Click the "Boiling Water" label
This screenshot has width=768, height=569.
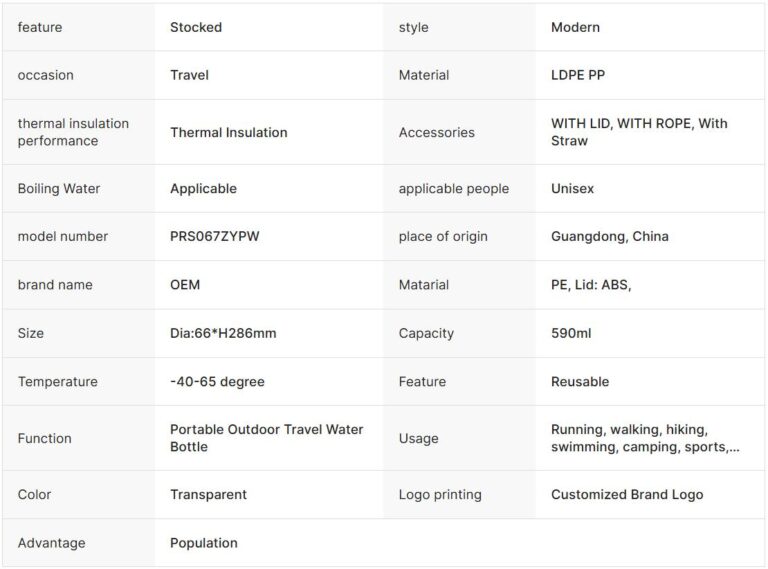click(59, 188)
